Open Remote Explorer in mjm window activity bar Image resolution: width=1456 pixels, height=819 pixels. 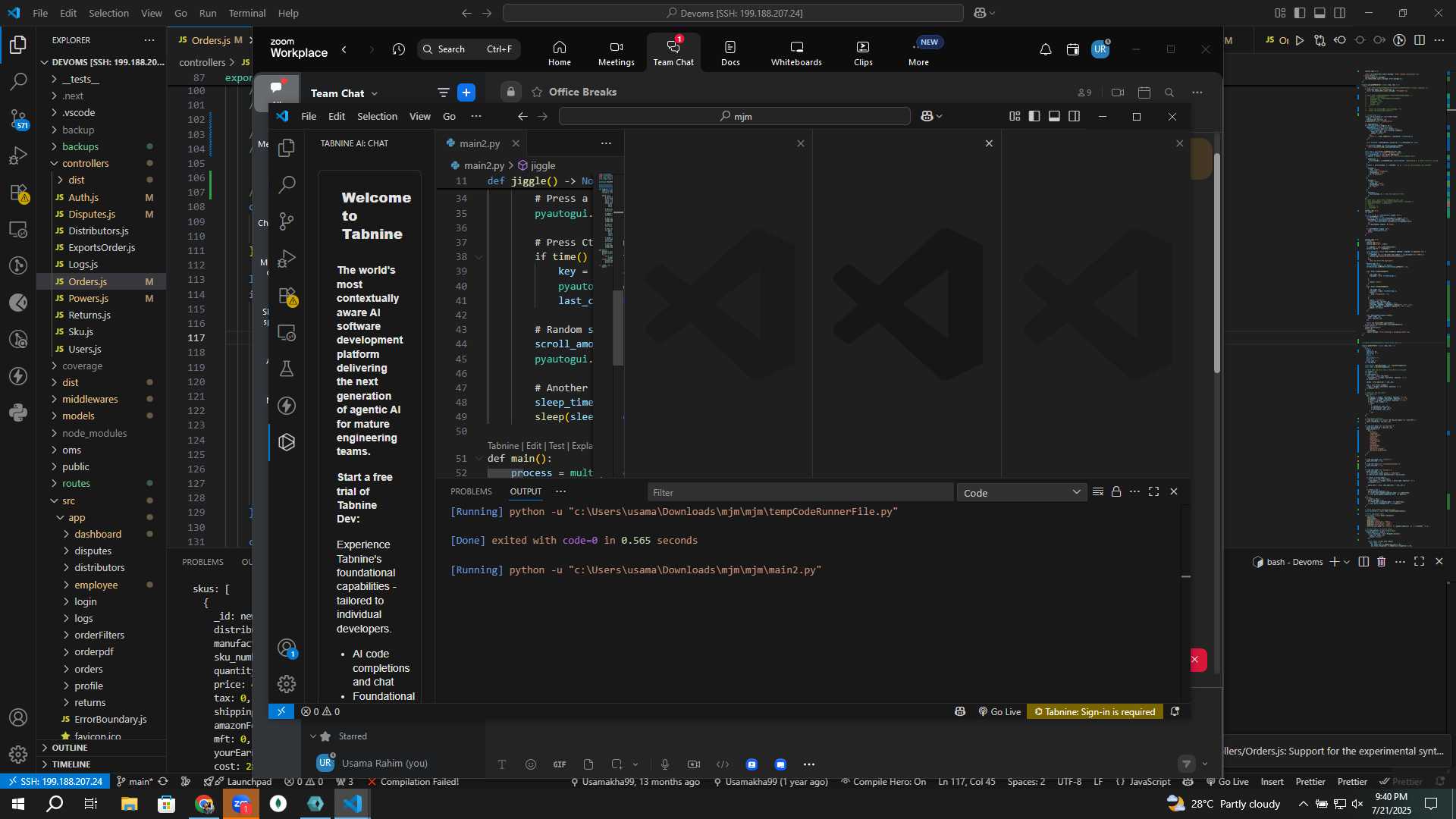tap(287, 332)
